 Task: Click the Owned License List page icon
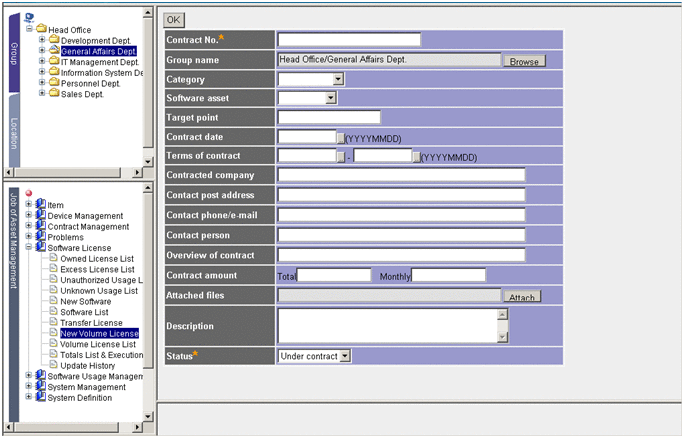click(x=54, y=259)
